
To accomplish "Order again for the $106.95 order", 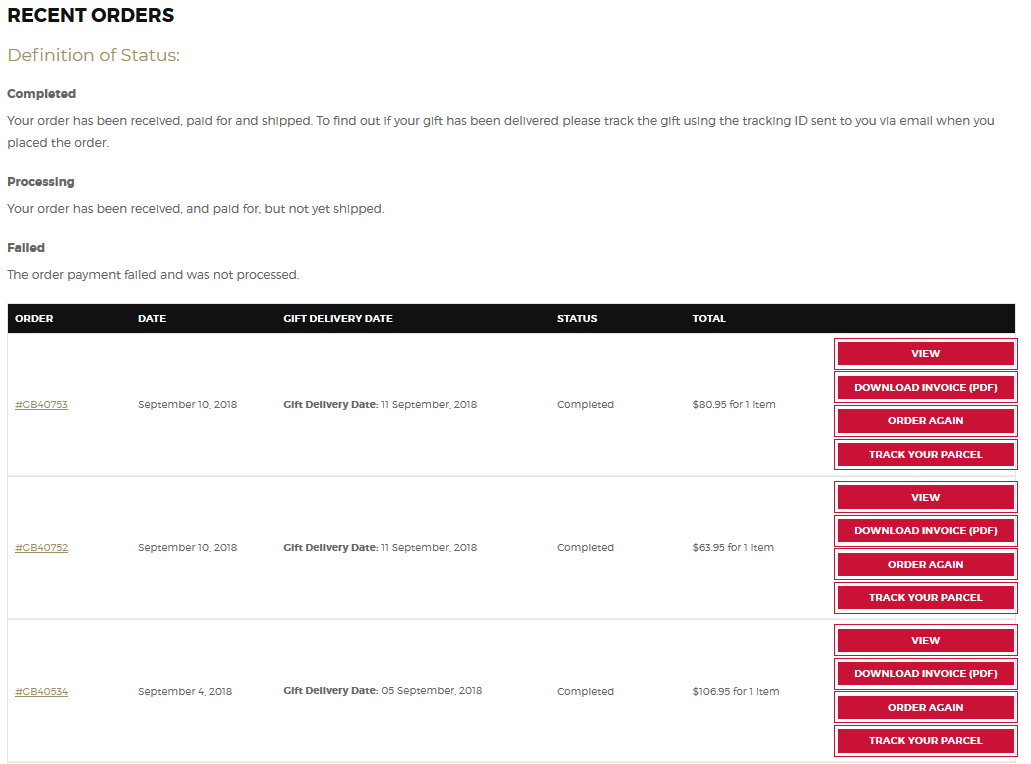I will pyautogui.click(x=925, y=707).
